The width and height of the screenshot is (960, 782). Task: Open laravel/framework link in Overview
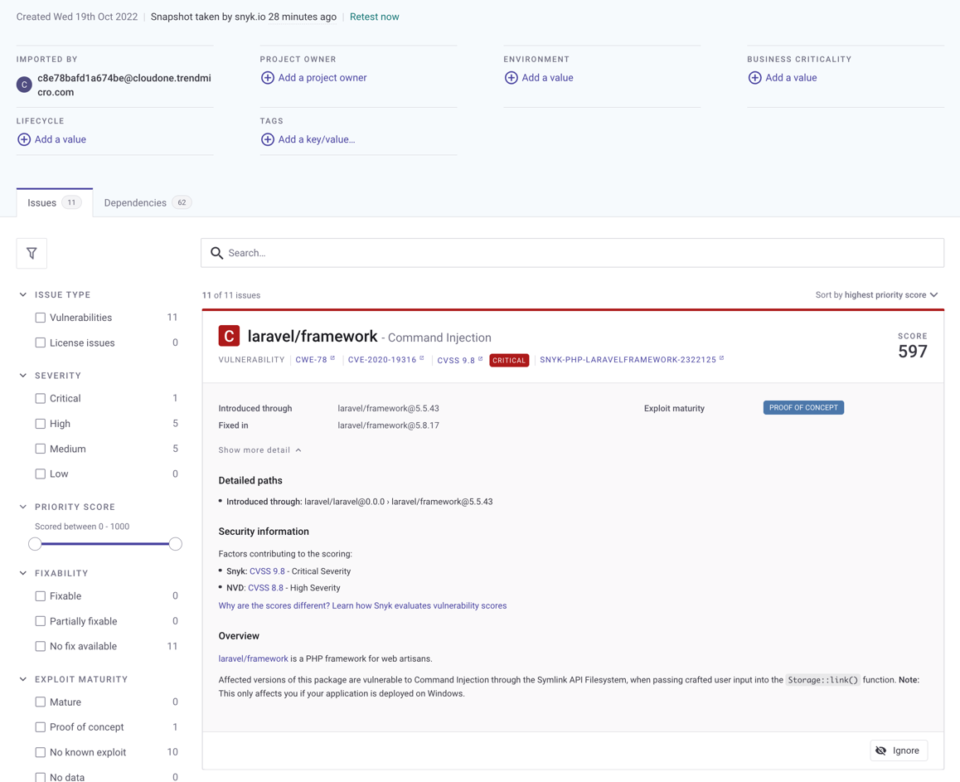253,659
